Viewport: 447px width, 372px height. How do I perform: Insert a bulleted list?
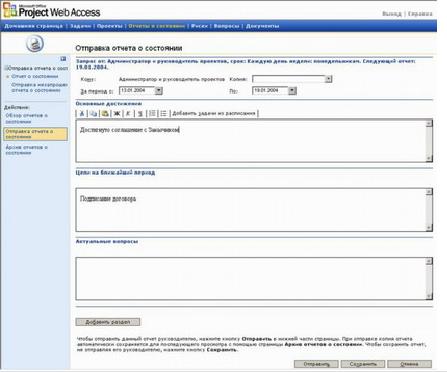pyautogui.click(x=164, y=114)
